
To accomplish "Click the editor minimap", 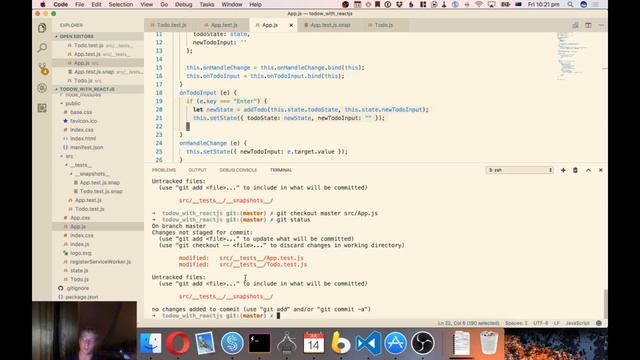I will 573,55.
